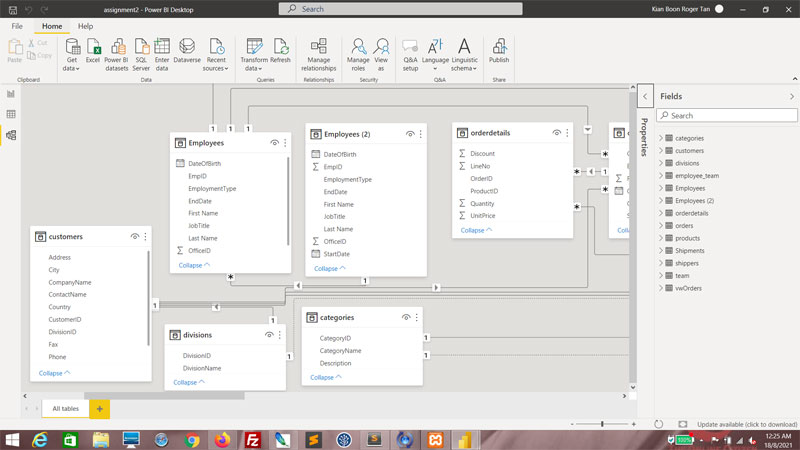Click the zoom slider handle

click(x=602, y=424)
